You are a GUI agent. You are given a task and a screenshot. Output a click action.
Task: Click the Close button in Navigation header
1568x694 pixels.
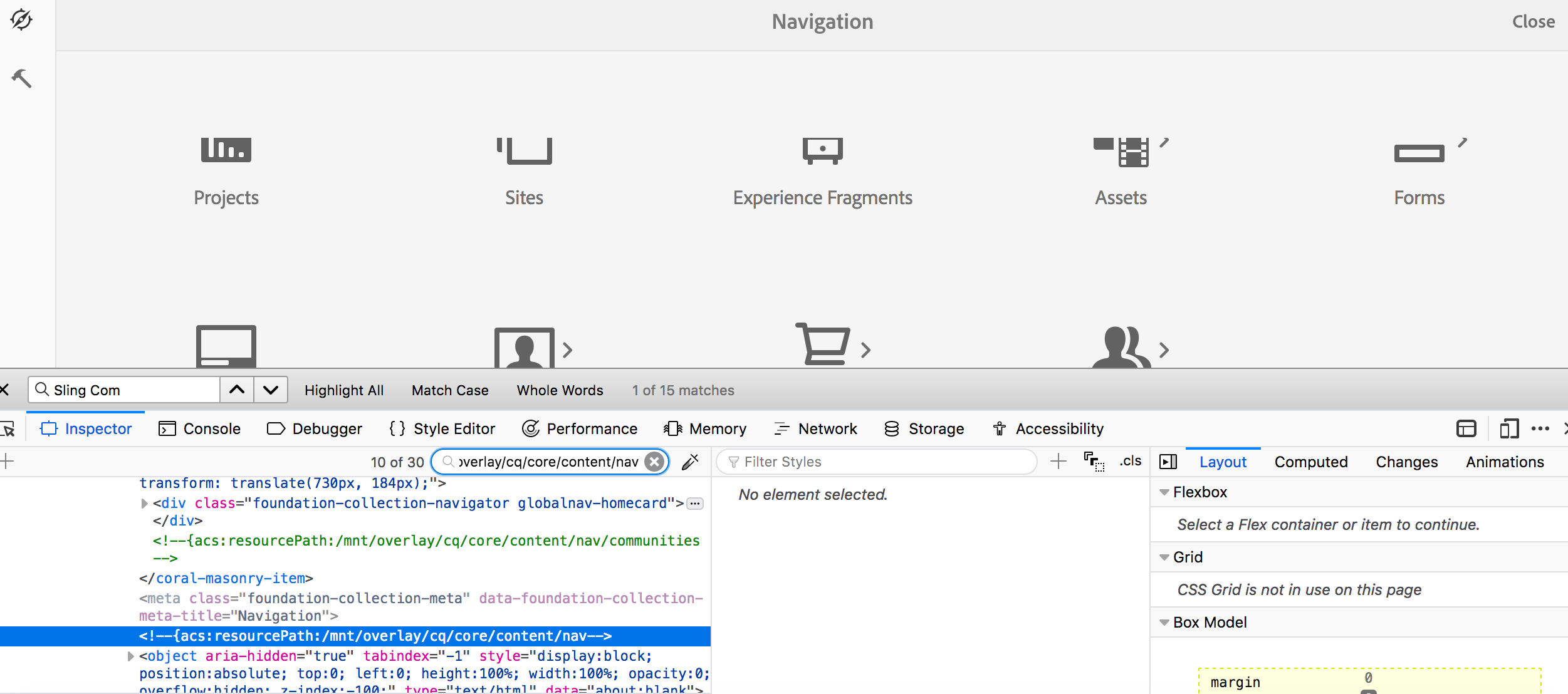tap(1533, 22)
